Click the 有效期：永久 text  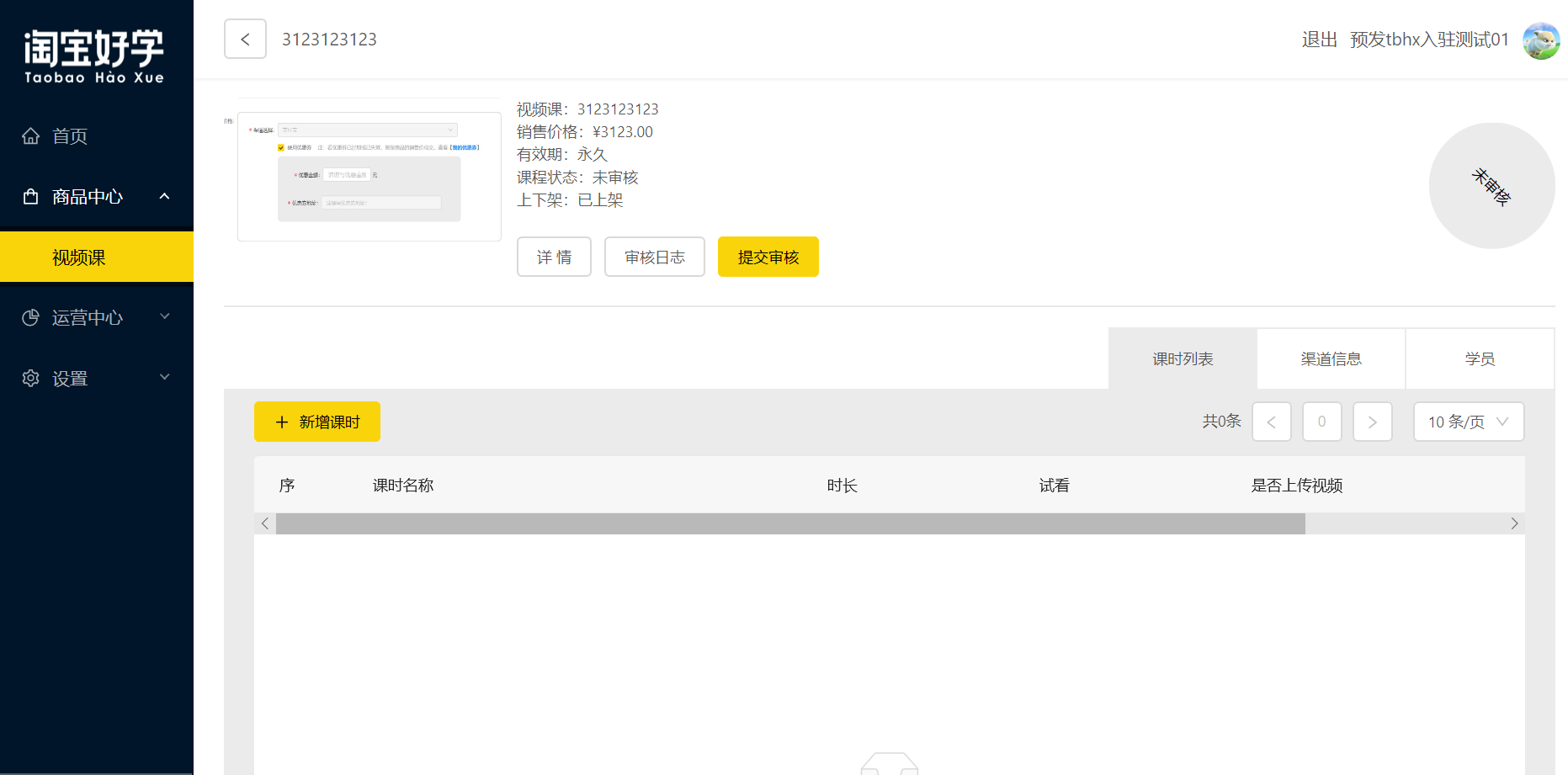click(x=562, y=155)
